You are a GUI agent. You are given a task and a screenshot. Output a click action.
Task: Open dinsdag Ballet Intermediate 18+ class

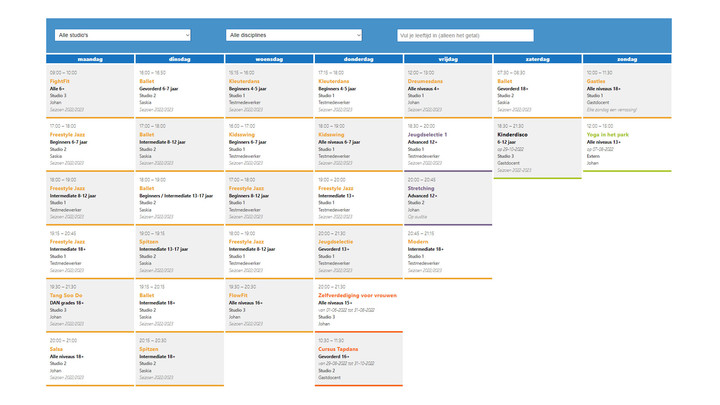coord(180,305)
